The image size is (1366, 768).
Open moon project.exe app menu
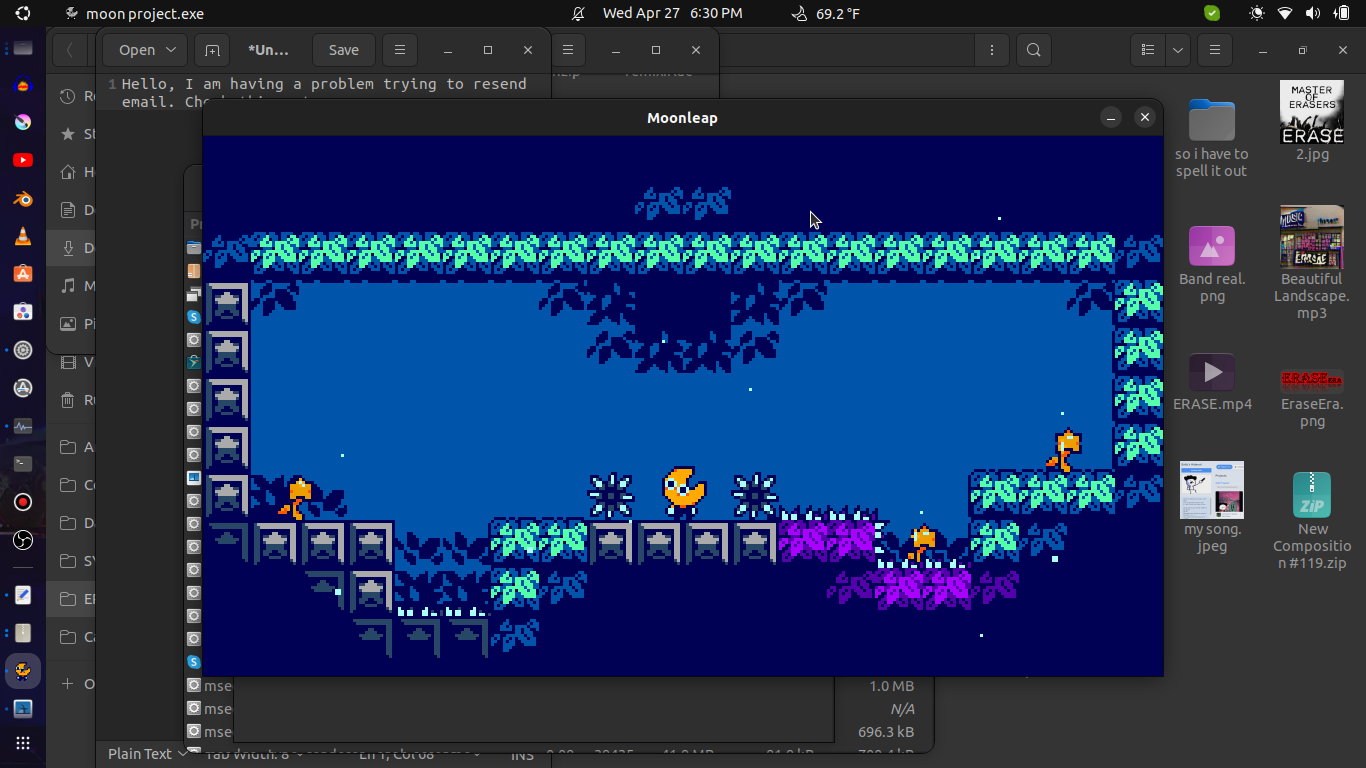click(133, 14)
